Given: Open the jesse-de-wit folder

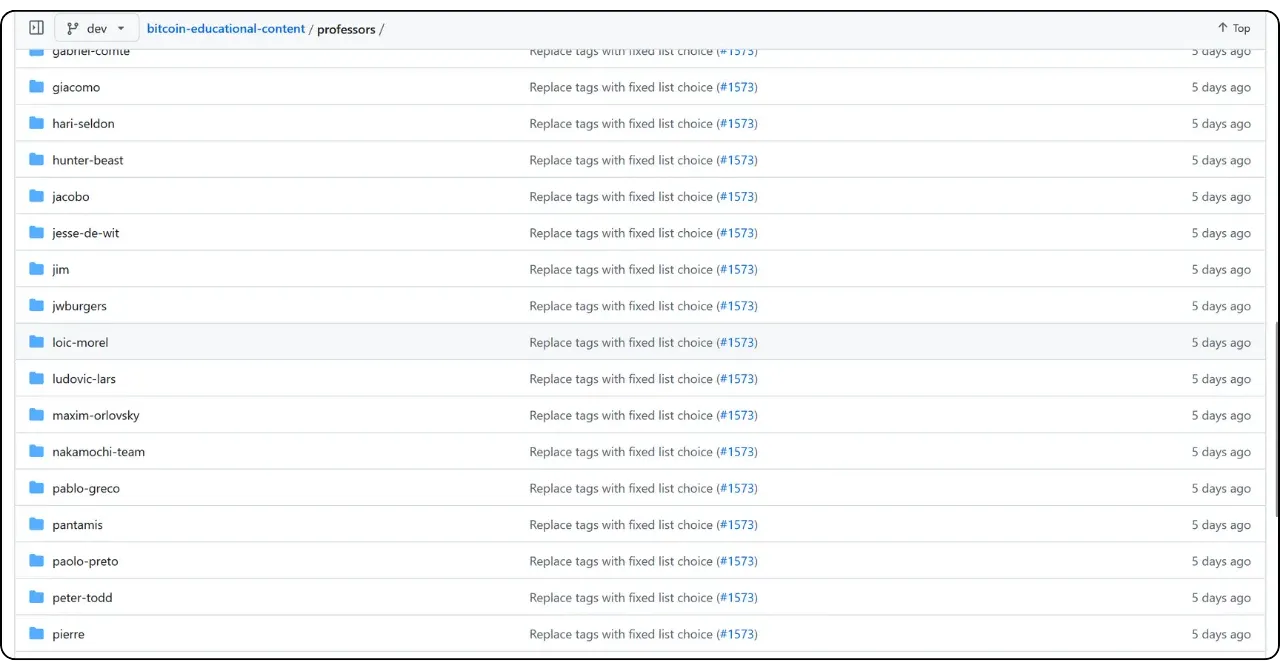Looking at the screenshot, I should 85,233.
